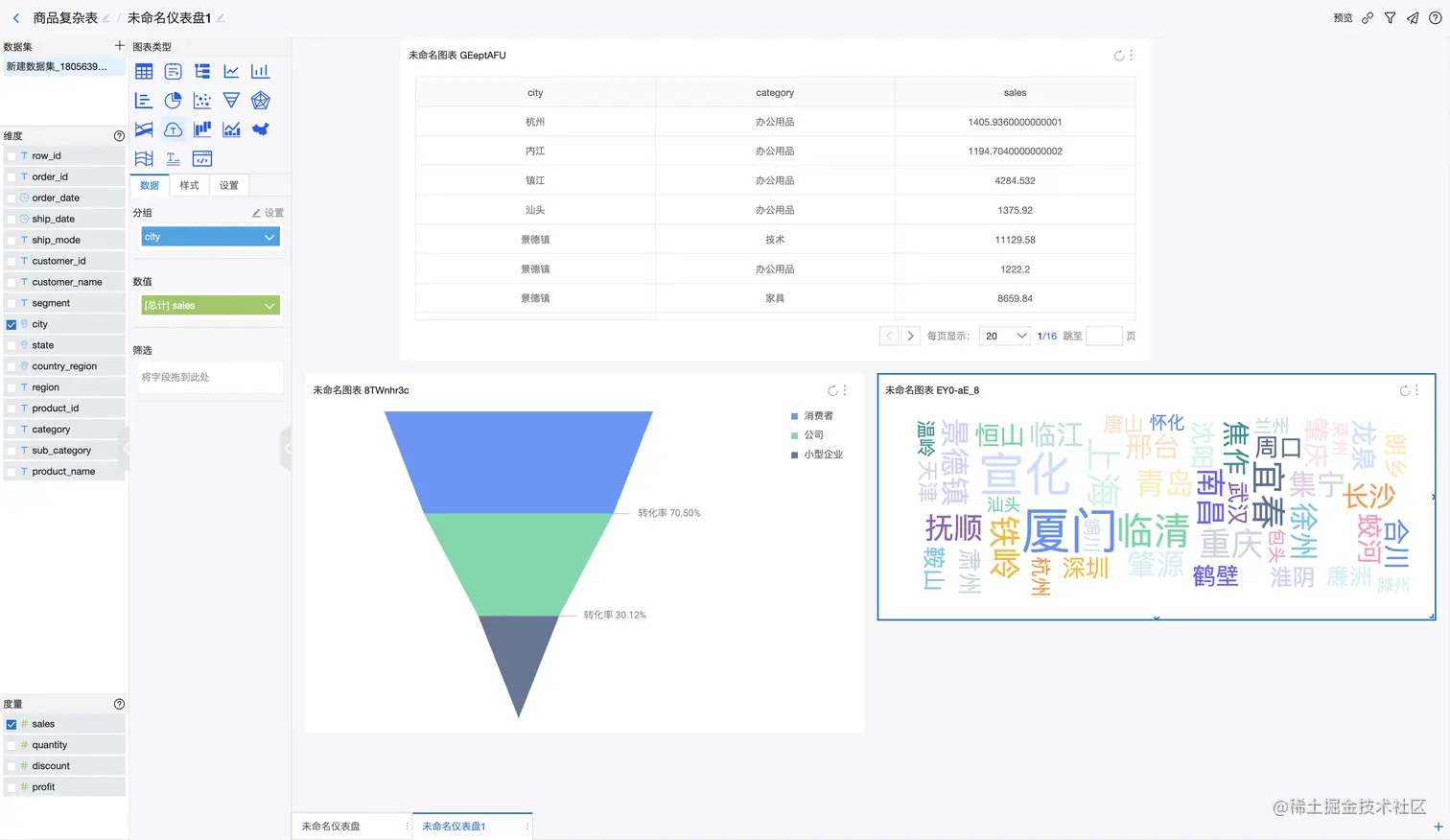This screenshot has height=840, width=1450.
Task: Go to the previous table page
Action: 889,336
